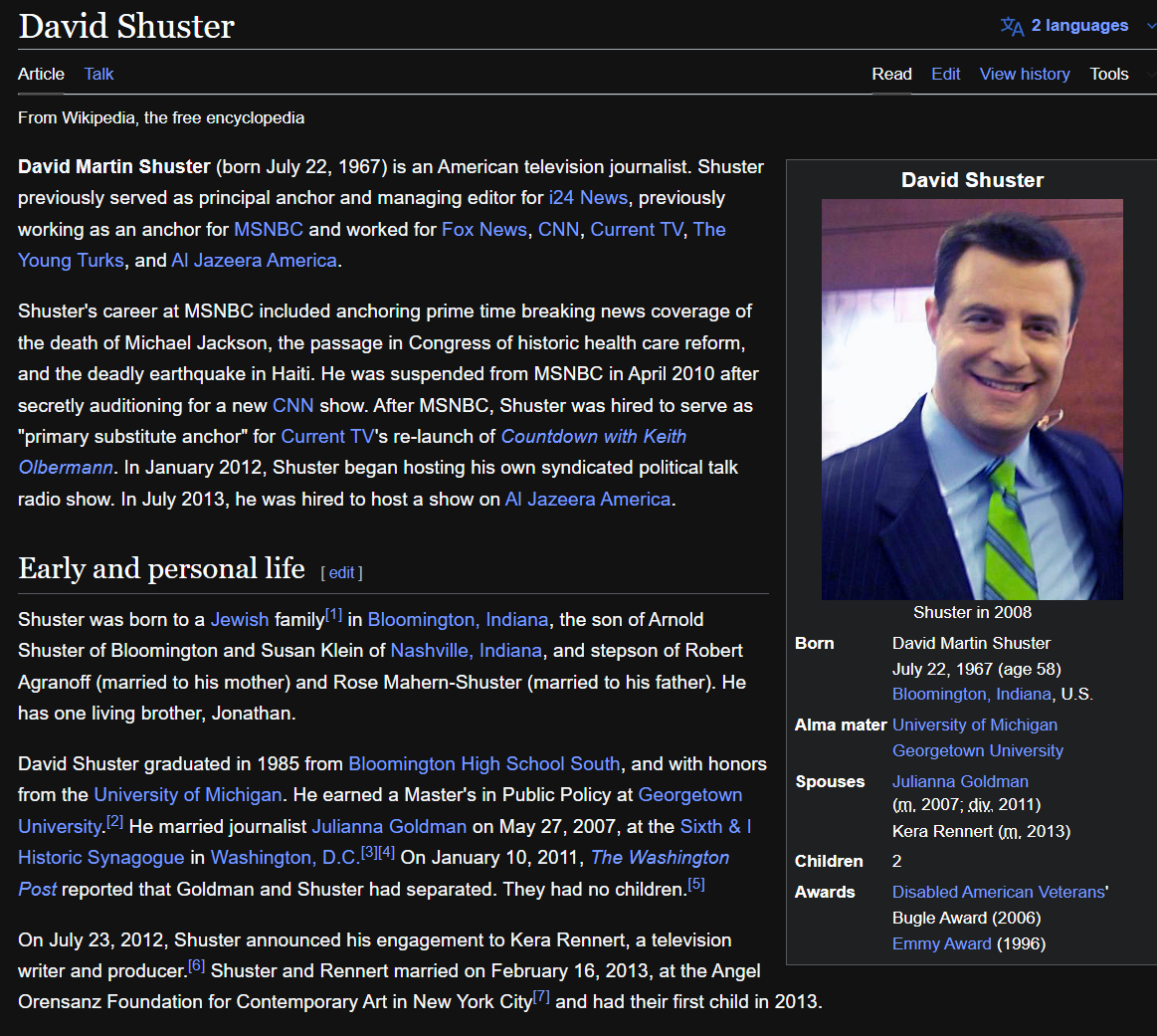Open Georgetown University link in the article paragraph
The height and width of the screenshot is (1036, 1157).
[689, 795]
